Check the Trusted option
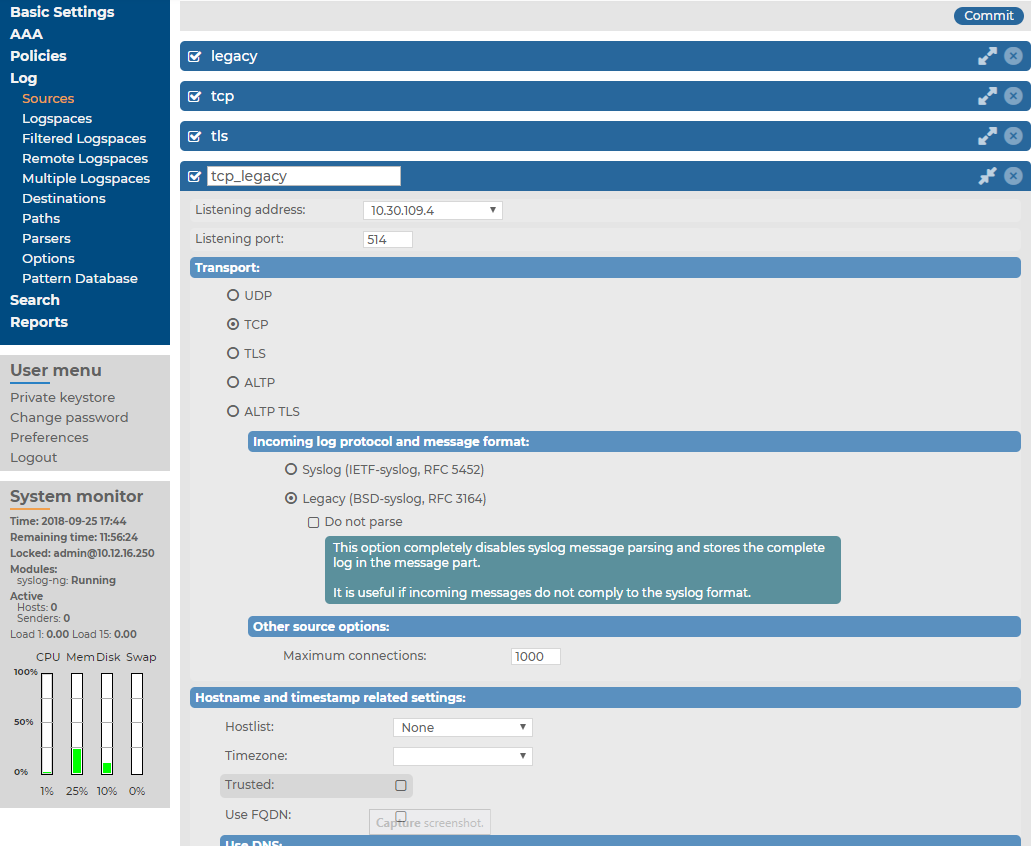This screenshot has height=846, width=1032. 400,785
